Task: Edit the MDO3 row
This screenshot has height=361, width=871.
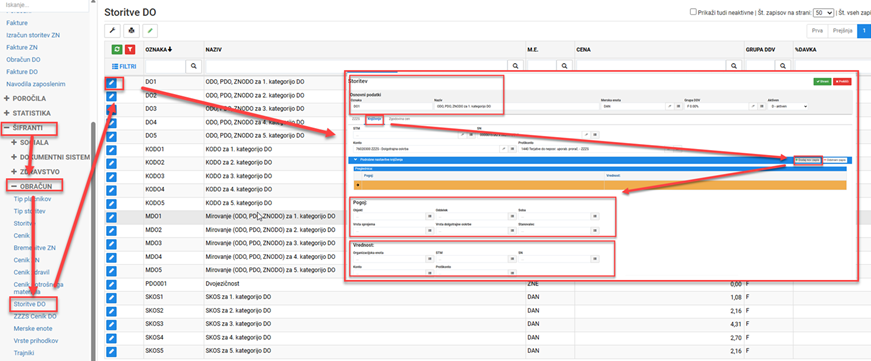Action: 112,243
